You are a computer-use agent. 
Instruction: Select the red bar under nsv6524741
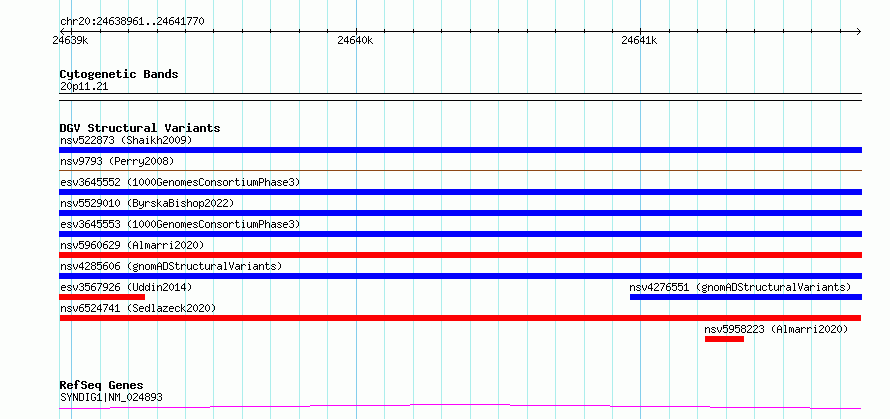[x=460, y=318]
